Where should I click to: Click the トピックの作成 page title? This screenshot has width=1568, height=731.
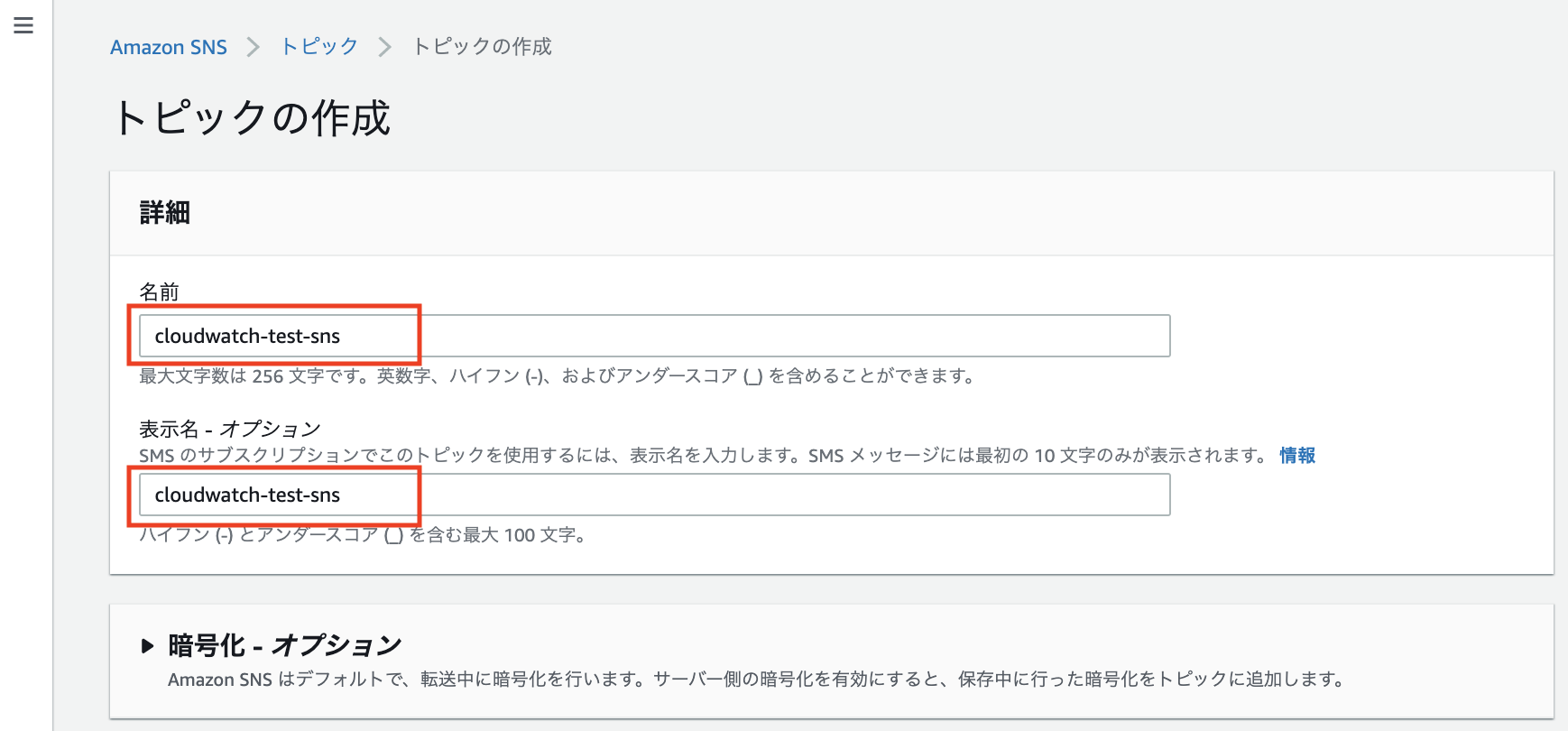click(254, 118)
